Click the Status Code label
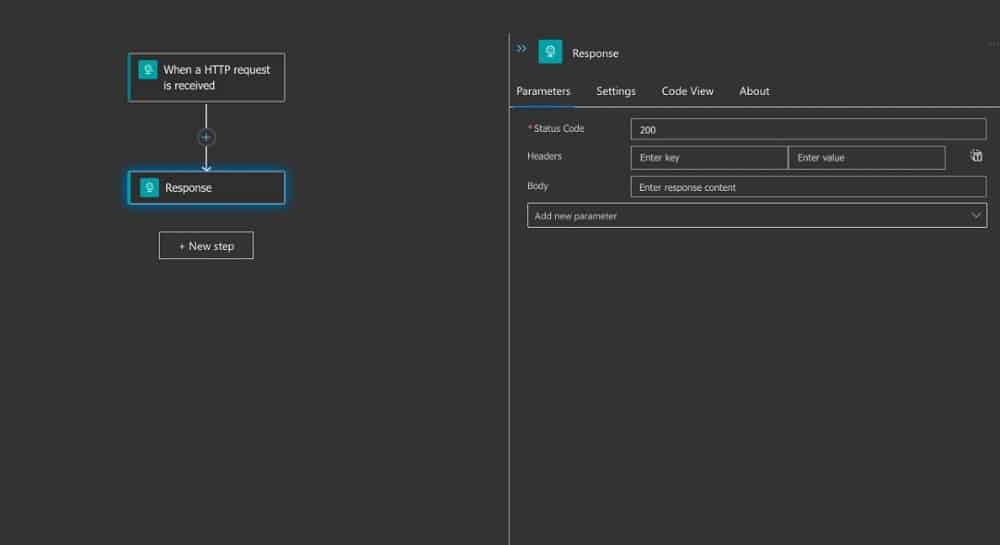Viewport: 1000px width, 545px height. point(558,129)
